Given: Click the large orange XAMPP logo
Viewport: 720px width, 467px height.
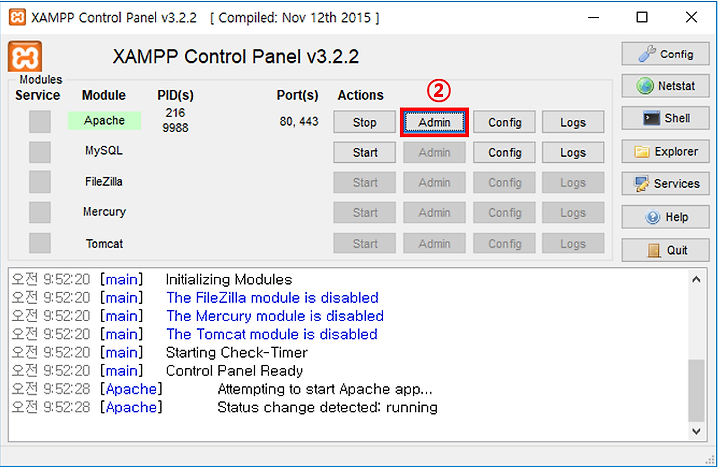Looking at the screenshot, I should (x=25, y=56).
